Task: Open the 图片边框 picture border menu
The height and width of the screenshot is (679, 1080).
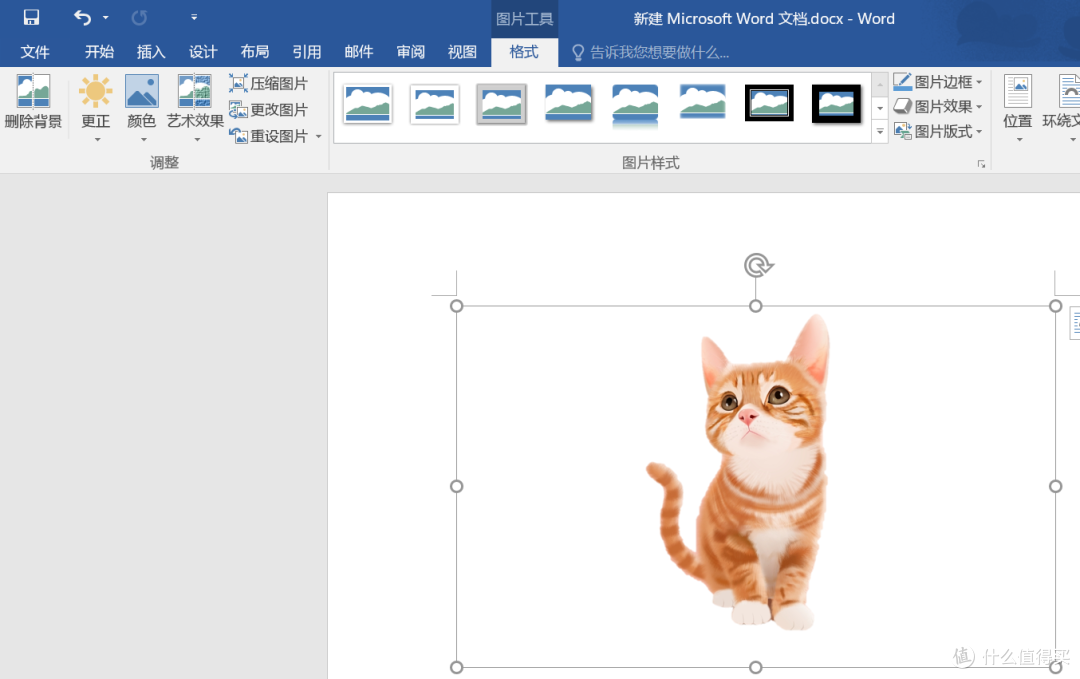Action: click(937, 82)
